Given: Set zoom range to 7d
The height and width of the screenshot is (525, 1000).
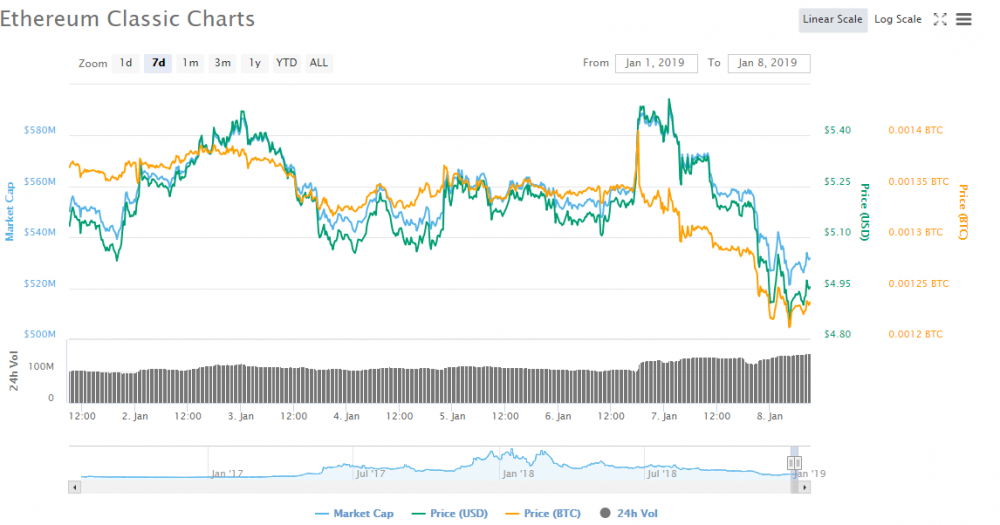Looking at the screenshot, I should click(158, 63).
